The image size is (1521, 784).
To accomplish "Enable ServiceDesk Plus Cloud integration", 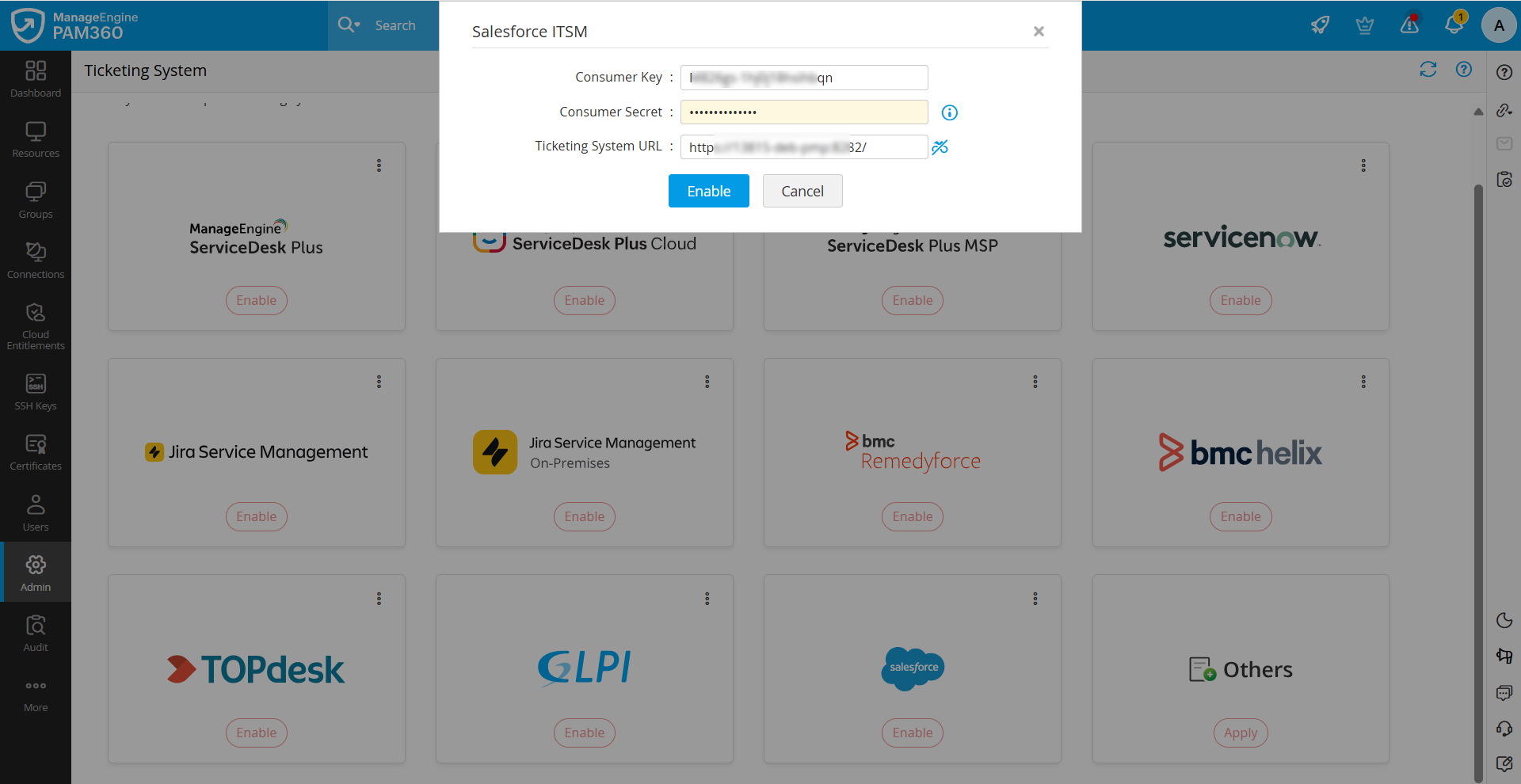I will click(585, 300).
